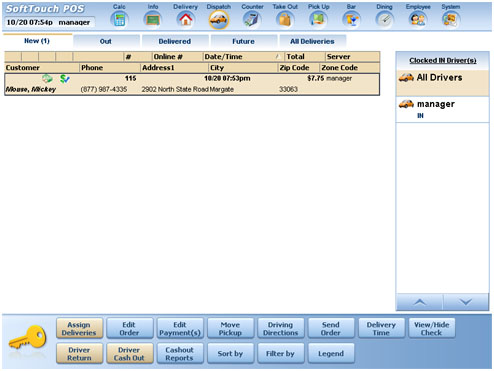This screenshot has width=494, height=371.
Task: Switch to the Future tab
Action: coord(243,41)
